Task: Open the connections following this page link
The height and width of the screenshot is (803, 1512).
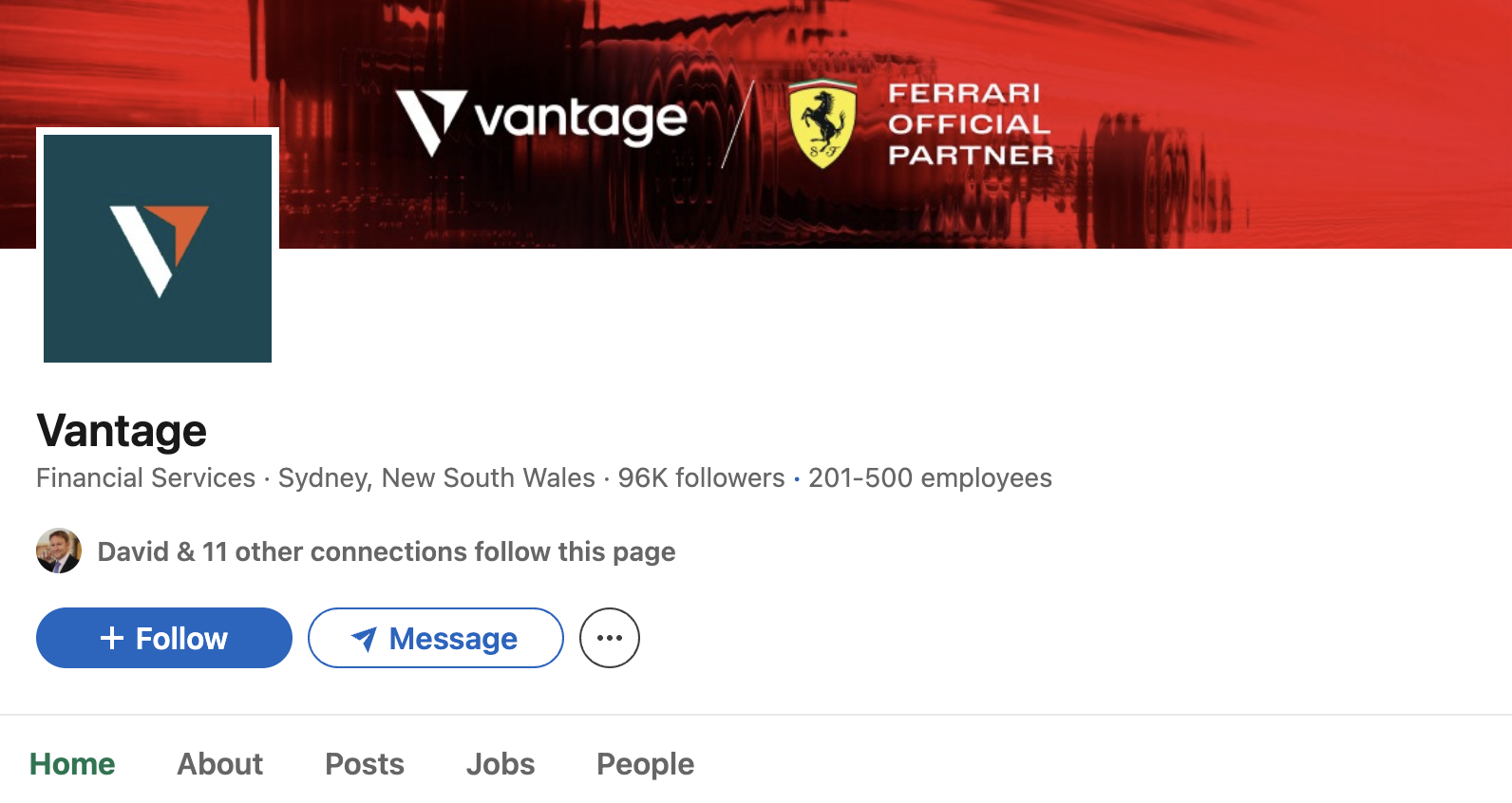Action: pos(387,551)
